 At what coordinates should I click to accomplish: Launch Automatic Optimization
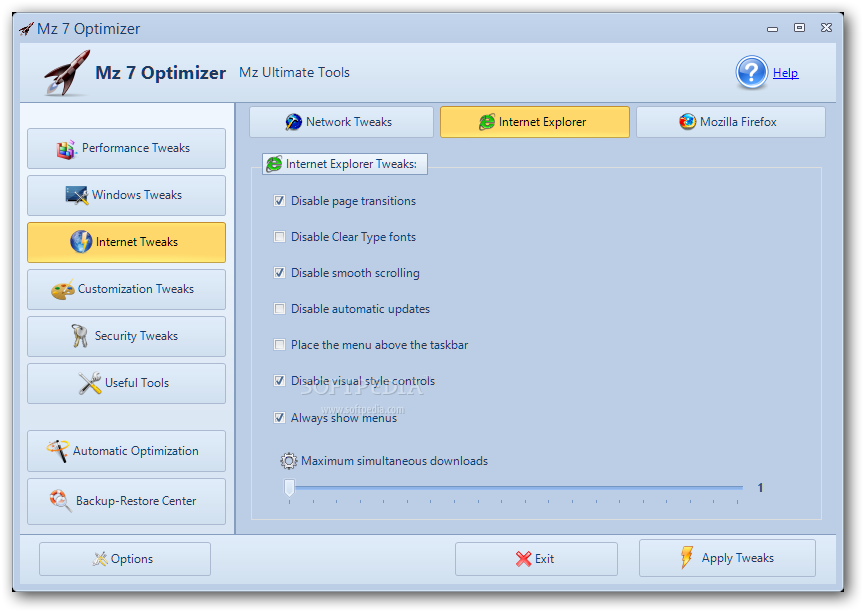pos(126,451)
